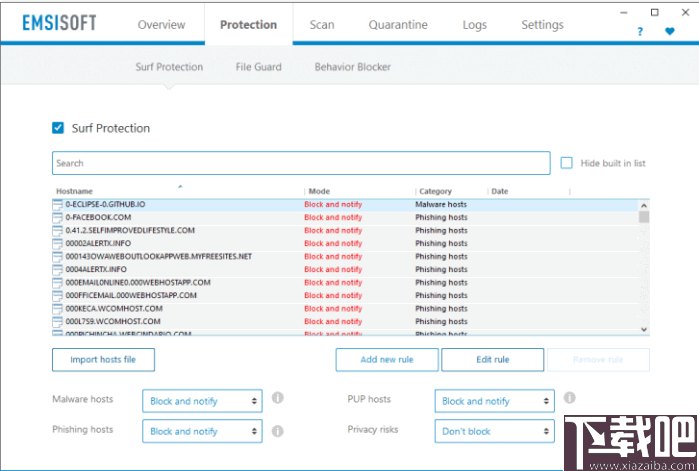Click the blue heart icon
The image size is (699, 471).
coord(670,31)
